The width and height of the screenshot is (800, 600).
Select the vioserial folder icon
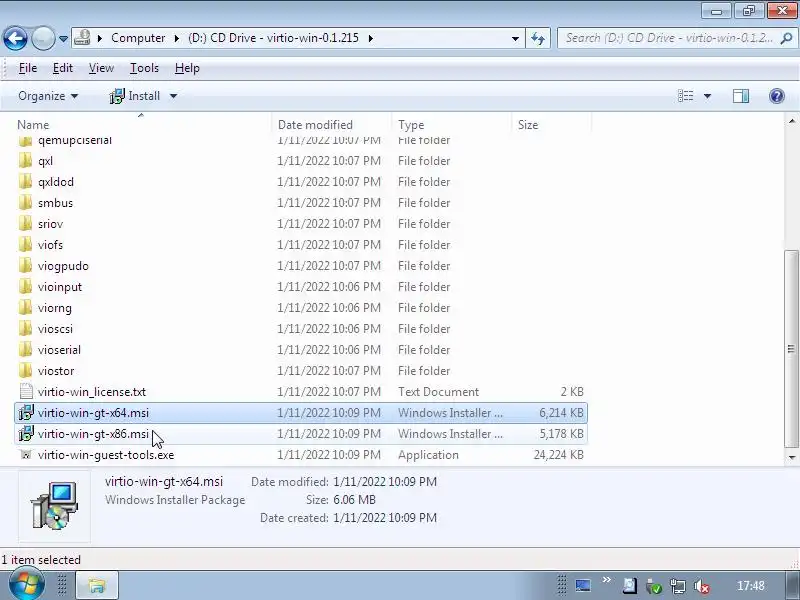(25, 349)
